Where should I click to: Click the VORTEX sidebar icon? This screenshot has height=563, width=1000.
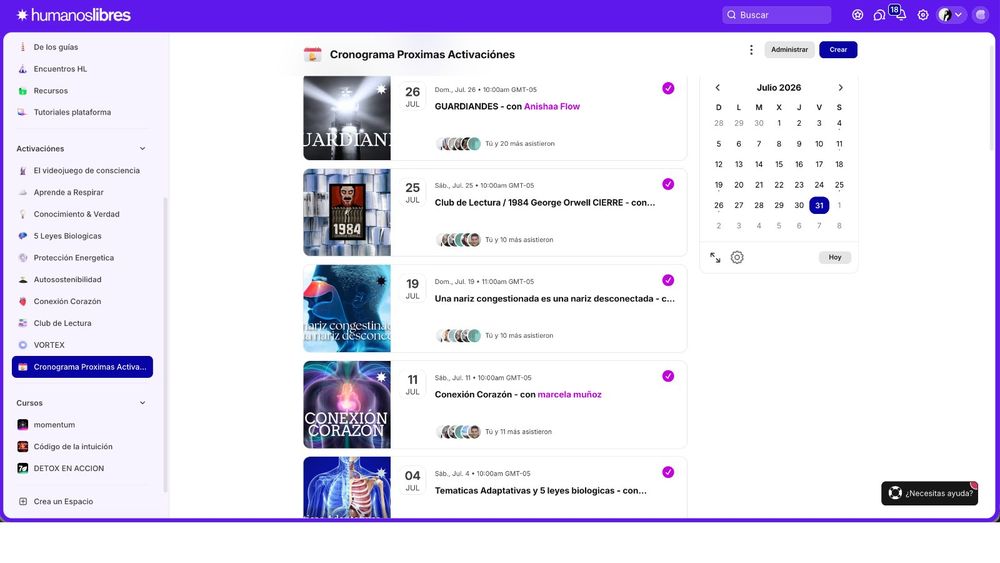coord(23,345)
